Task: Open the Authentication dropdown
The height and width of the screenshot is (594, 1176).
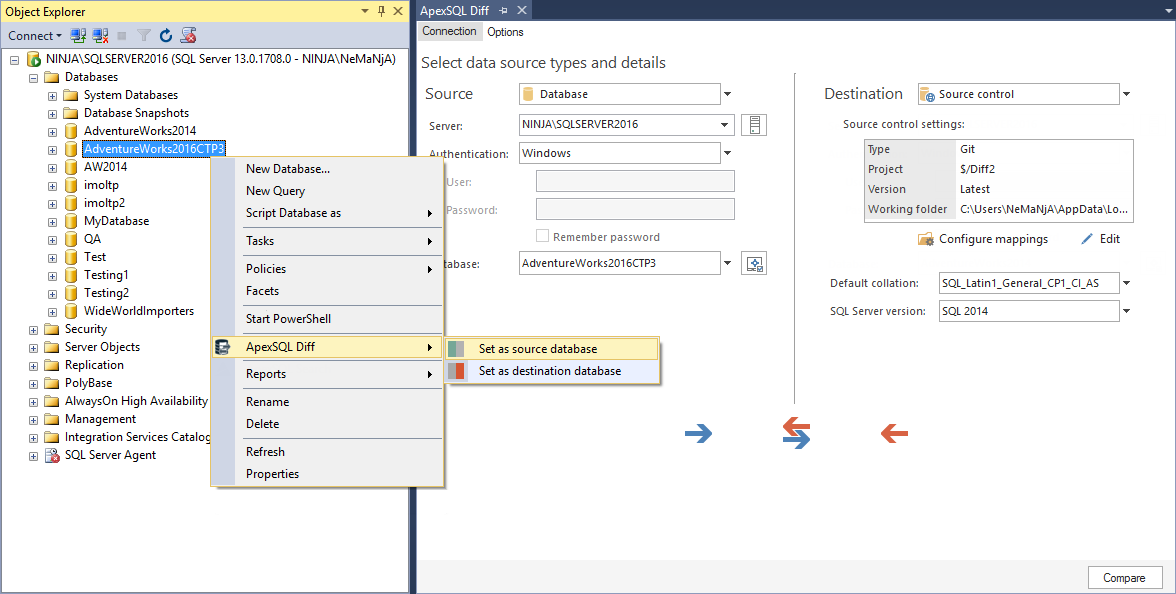Action: pos(727,153)
